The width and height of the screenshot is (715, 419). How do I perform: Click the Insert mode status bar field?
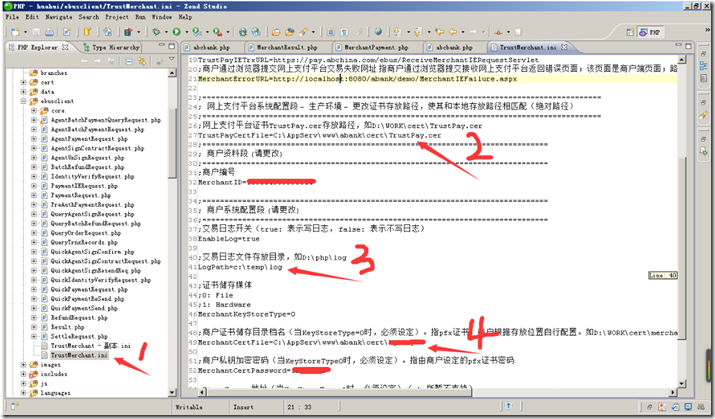click(244, 407)
